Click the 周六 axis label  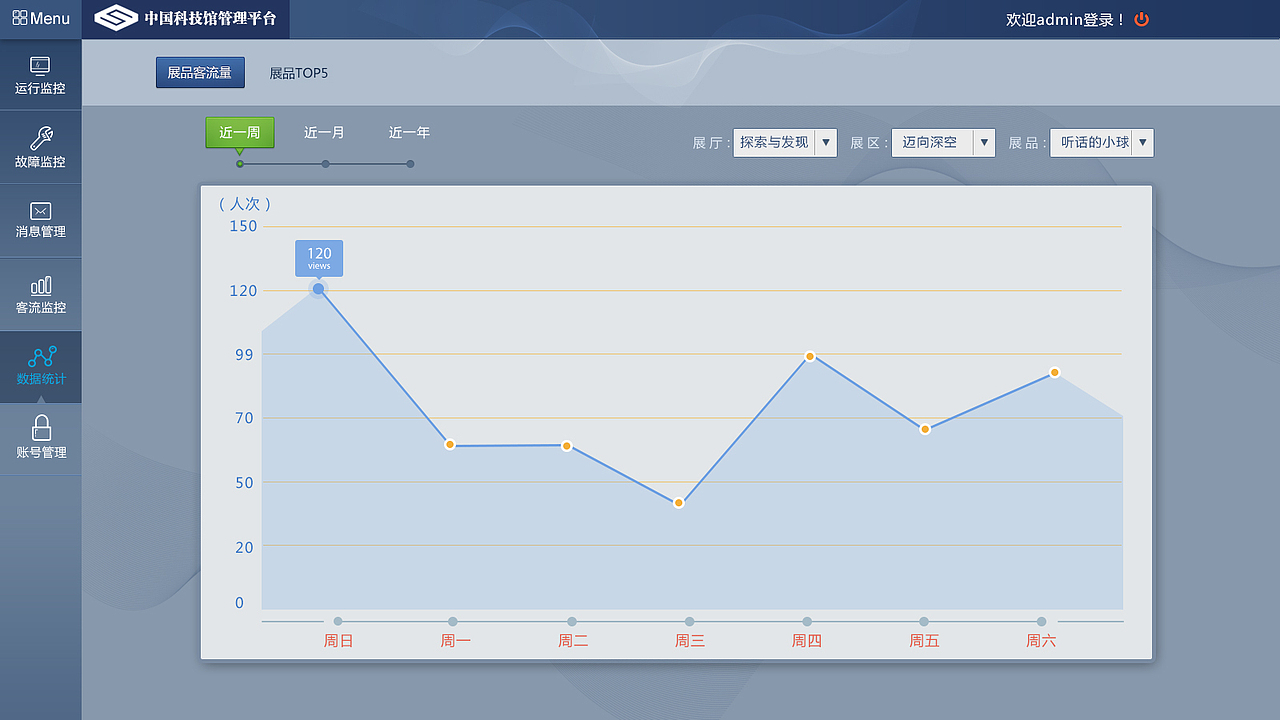coord(1041,641)
